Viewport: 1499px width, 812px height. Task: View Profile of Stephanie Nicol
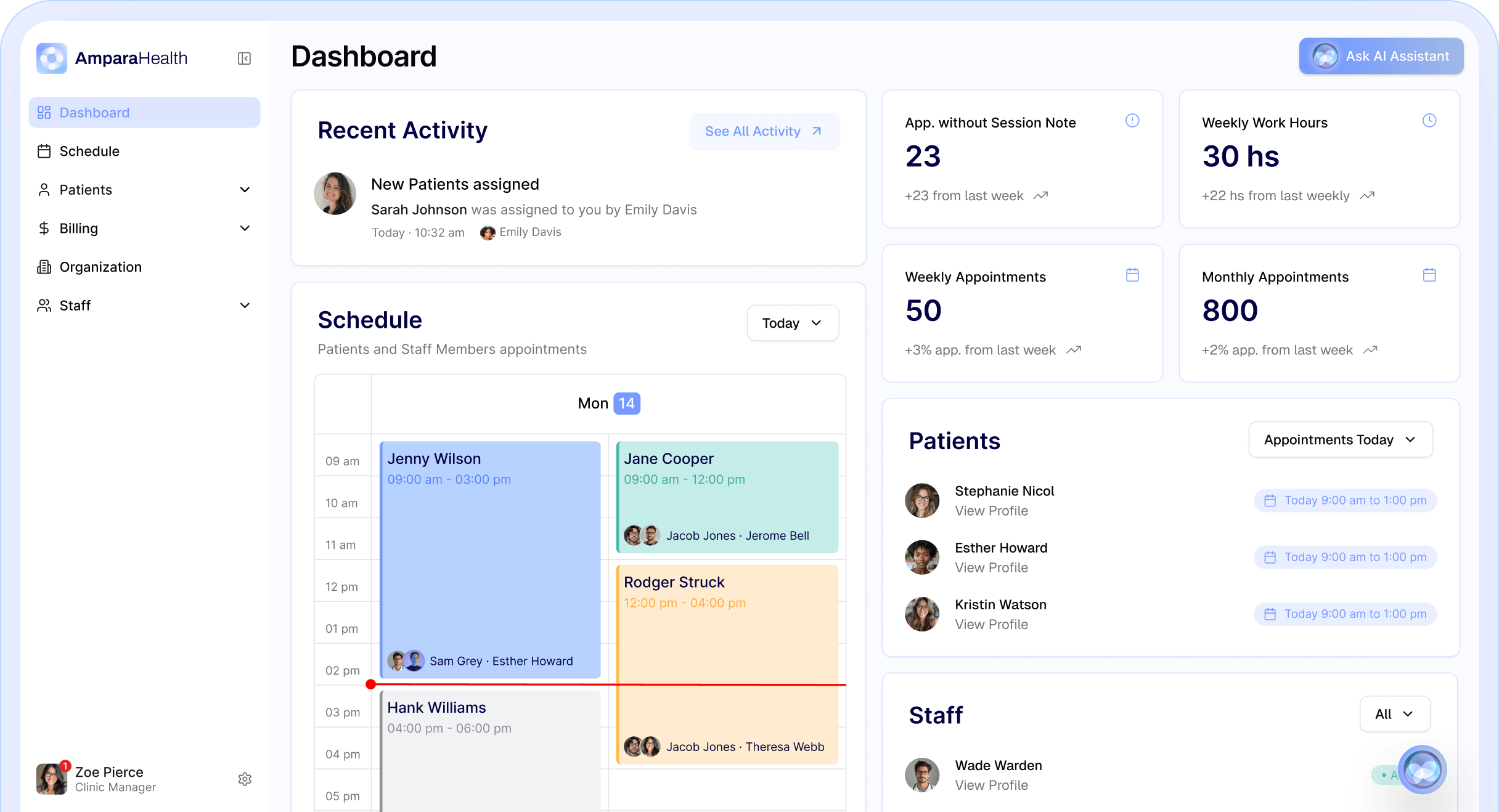pyautogui.click(x=991, y=511)
